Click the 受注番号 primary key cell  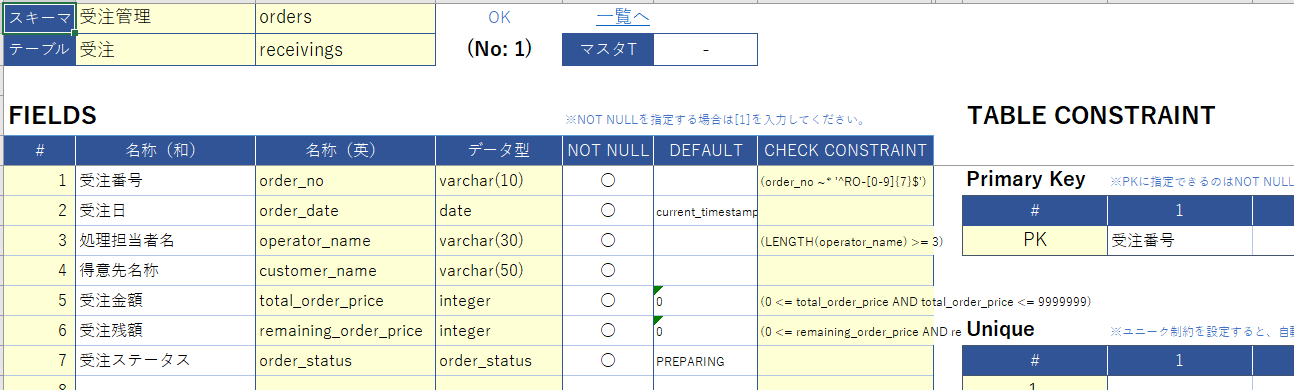[x=1180, y=241]
